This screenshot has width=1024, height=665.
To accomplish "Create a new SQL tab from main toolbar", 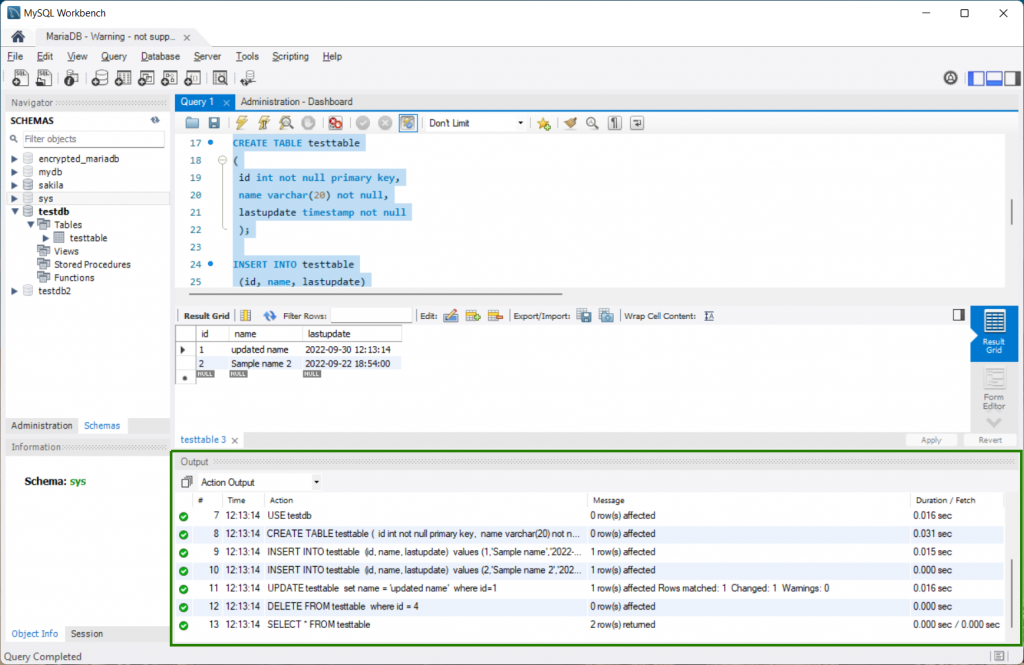I will [20, 78].
